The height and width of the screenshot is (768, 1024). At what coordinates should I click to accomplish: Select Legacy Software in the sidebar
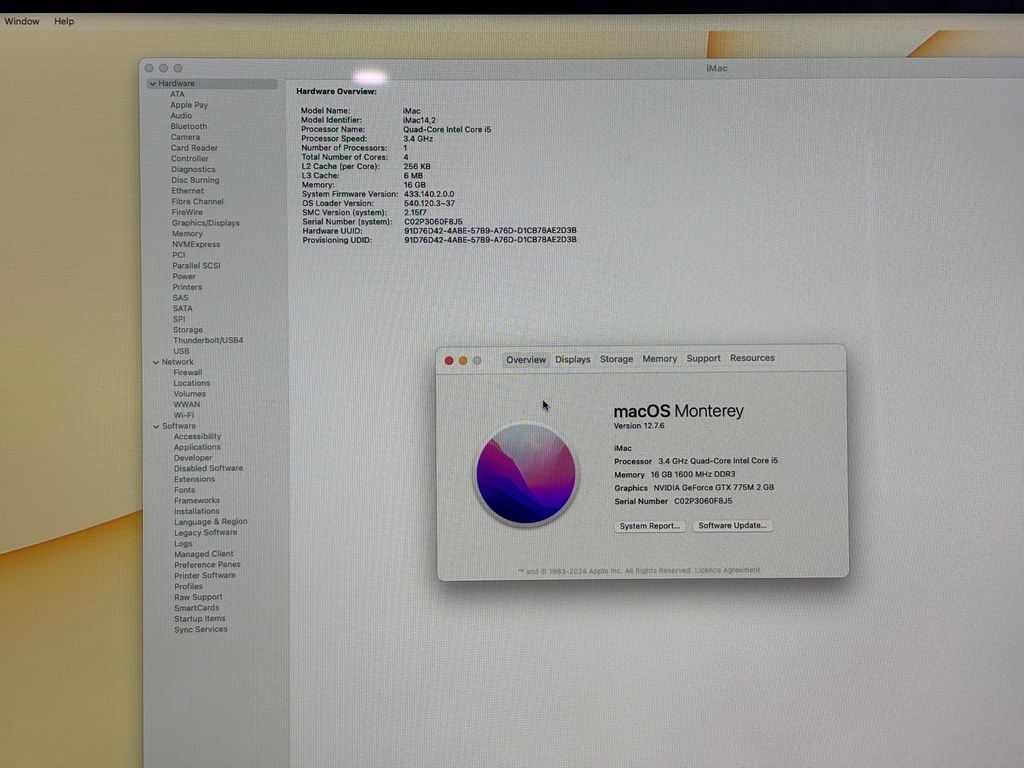206,533
